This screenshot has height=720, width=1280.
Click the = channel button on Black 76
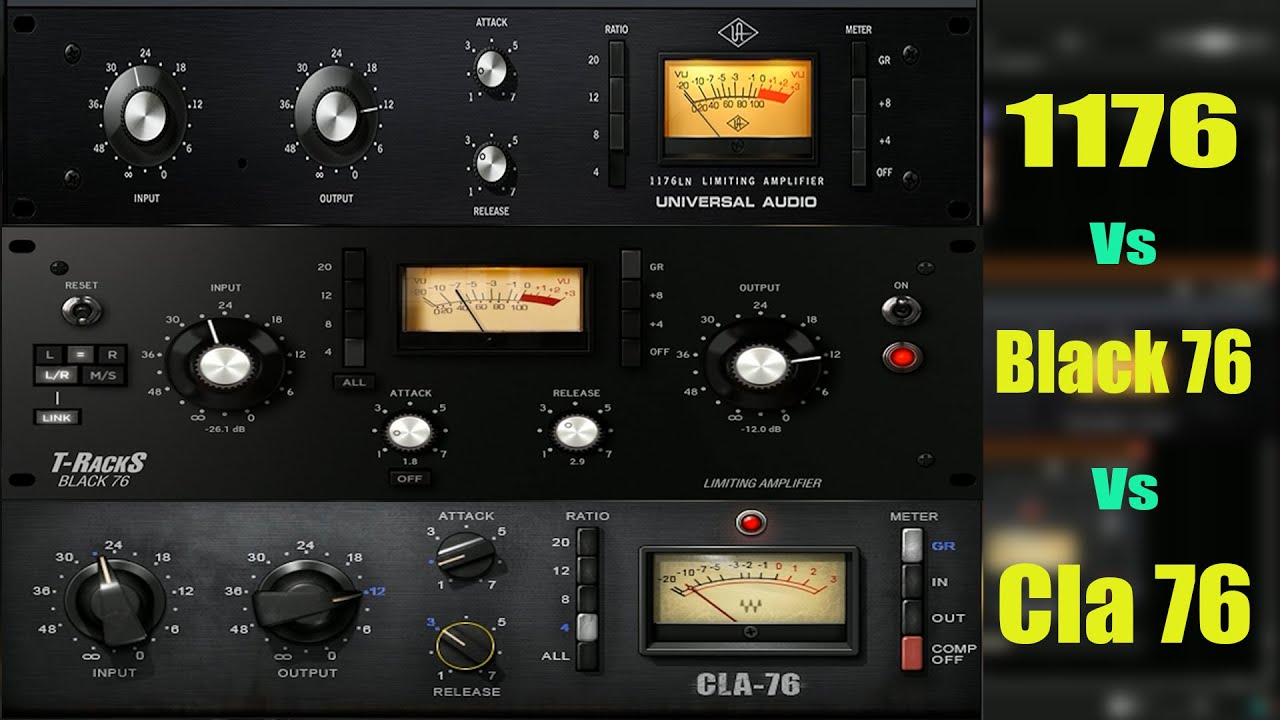click(x=80, y=354)
